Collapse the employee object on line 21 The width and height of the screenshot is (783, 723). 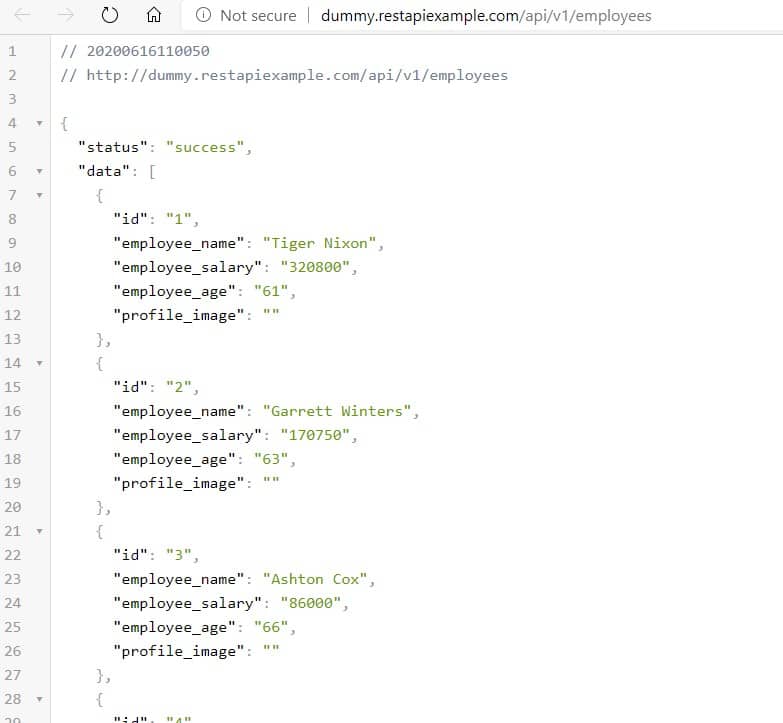coord(39,531)
